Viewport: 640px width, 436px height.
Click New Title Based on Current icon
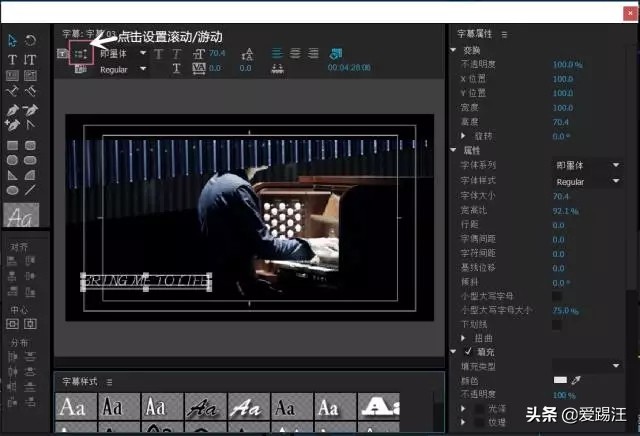(x=62, y=53)
